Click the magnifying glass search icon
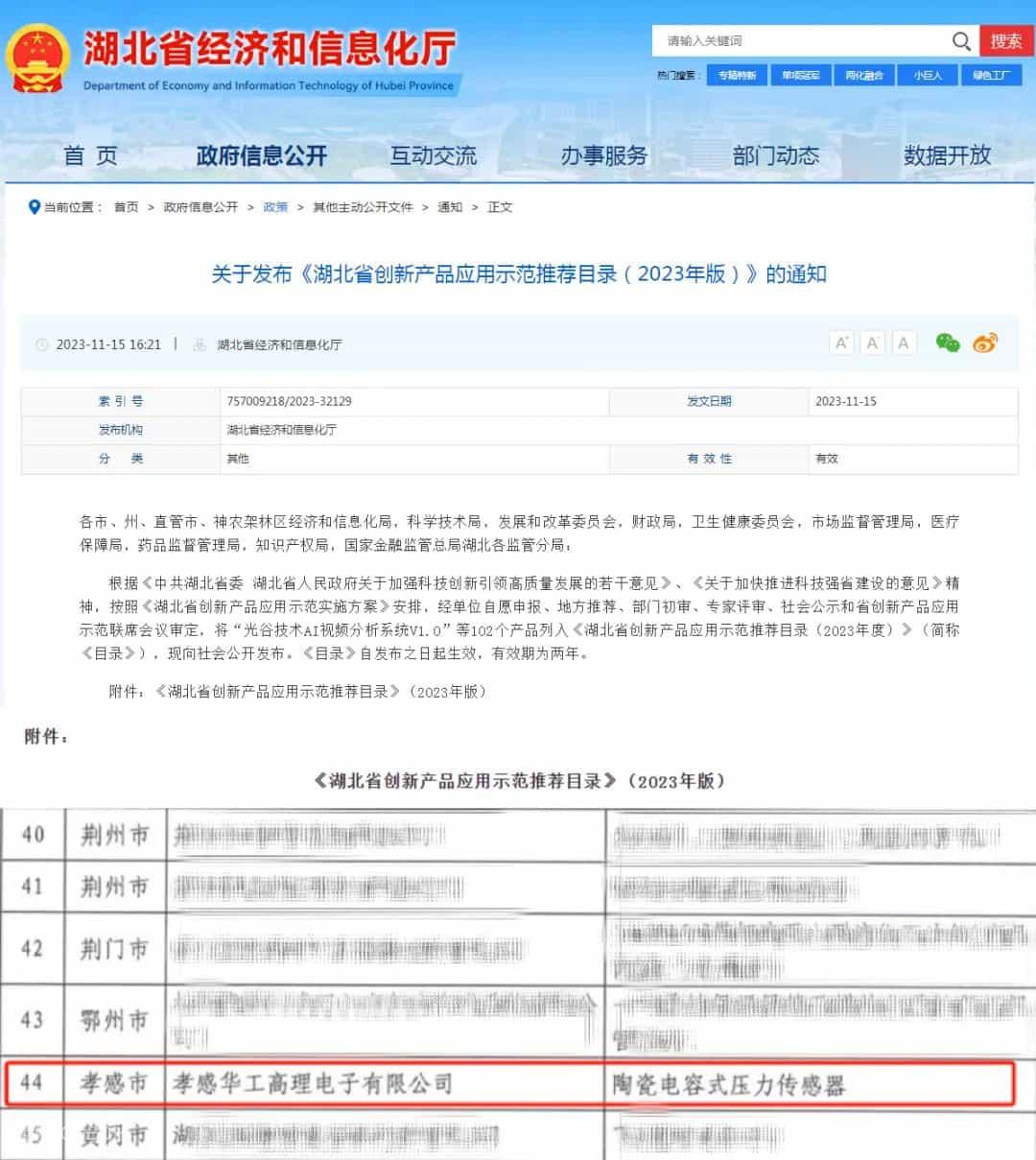The image size is (1036, 1160). pyautogui.click(x=960, y=41)
